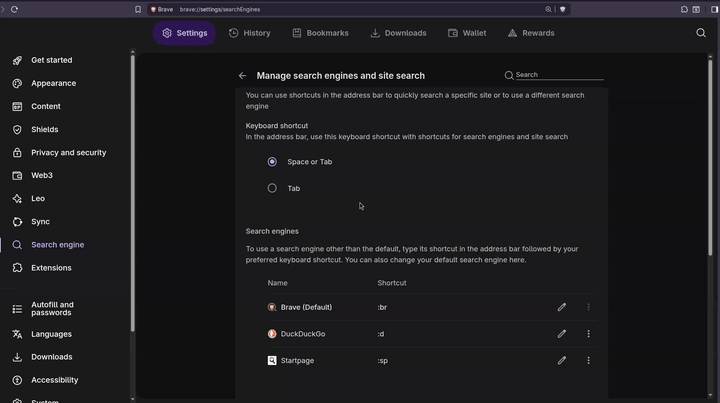Select the Space or Tab radio option

pyautogui.click(x=272, y=162)
